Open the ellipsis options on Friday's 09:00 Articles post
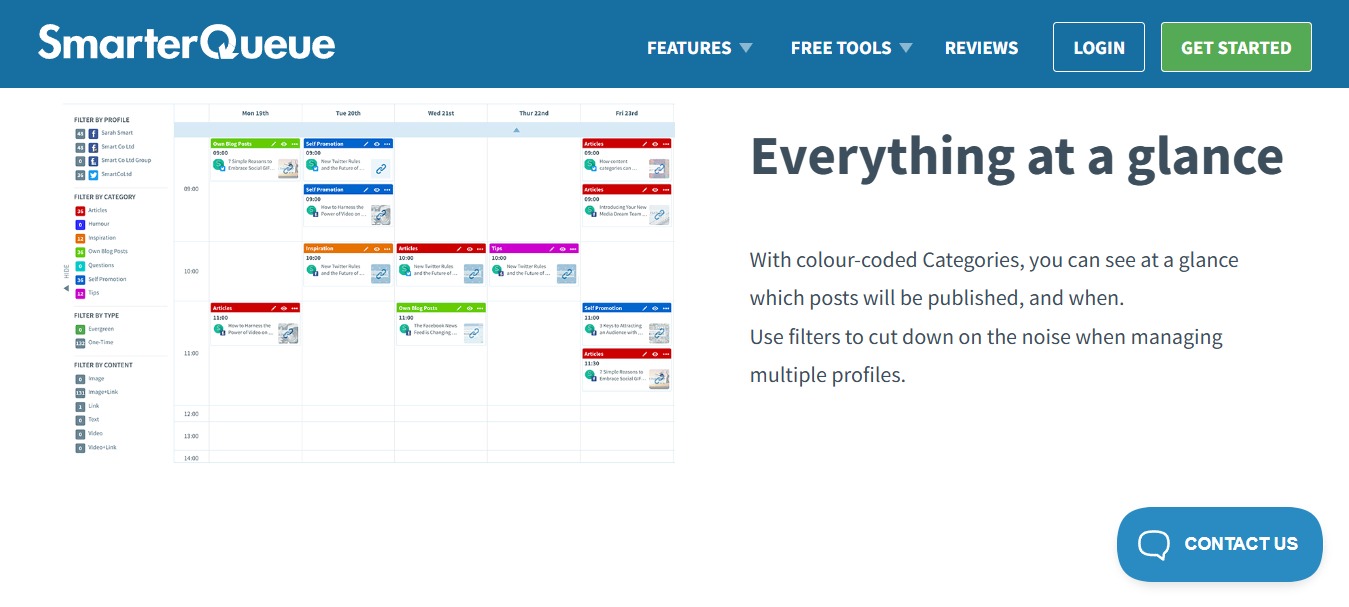The height and width of the screenshot is (607, 1349). [x=666, y=144]
